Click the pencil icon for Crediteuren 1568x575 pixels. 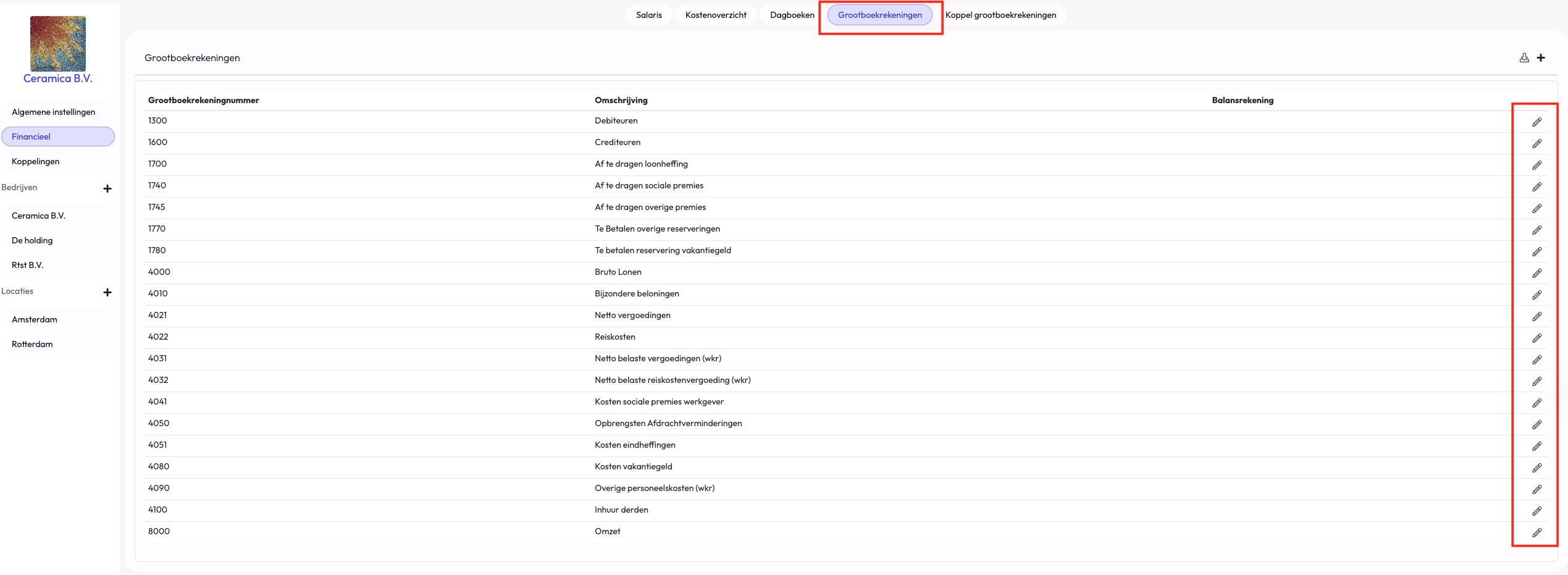pos(1537,144)
